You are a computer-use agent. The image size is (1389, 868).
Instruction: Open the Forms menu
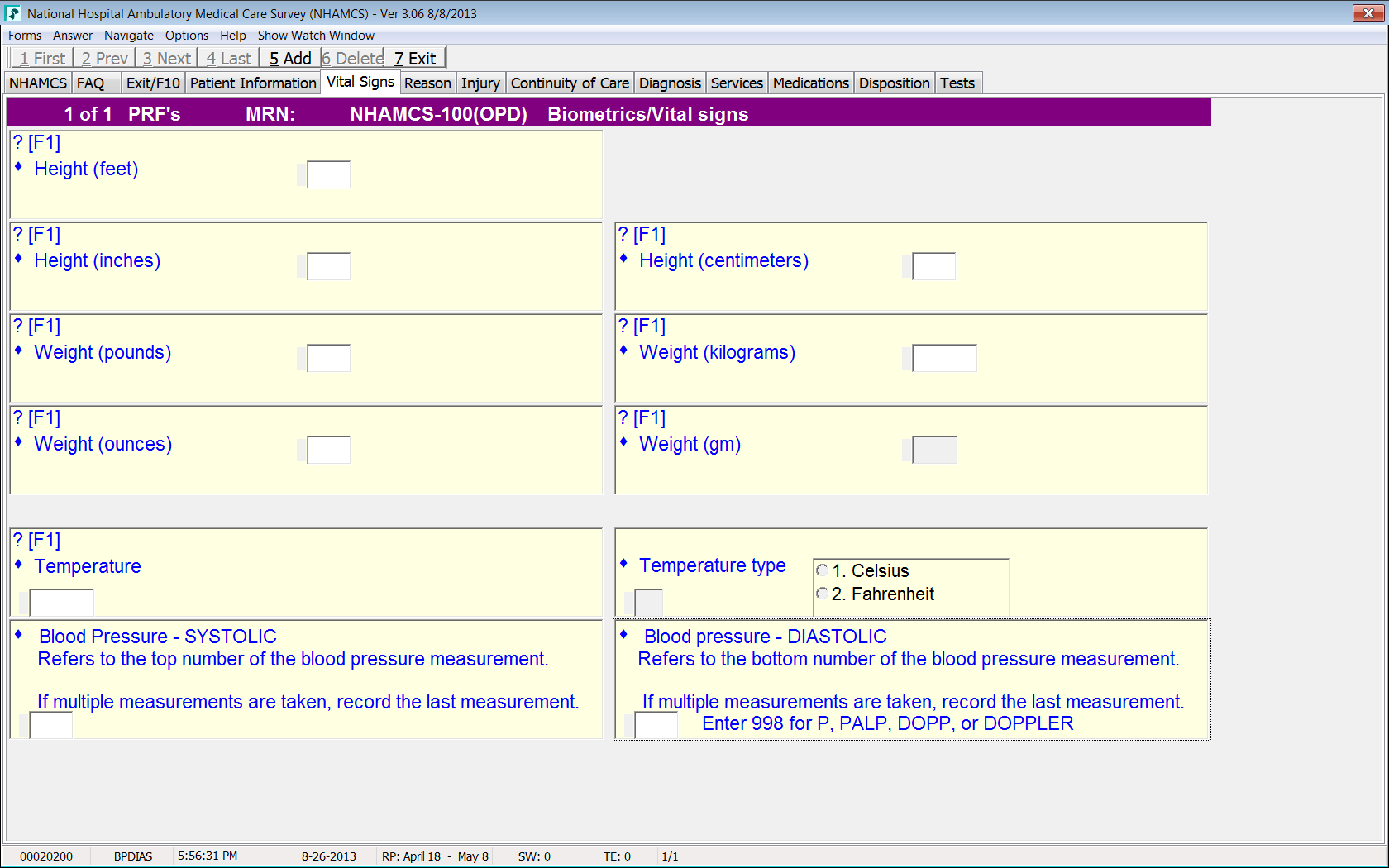[25, 36]
